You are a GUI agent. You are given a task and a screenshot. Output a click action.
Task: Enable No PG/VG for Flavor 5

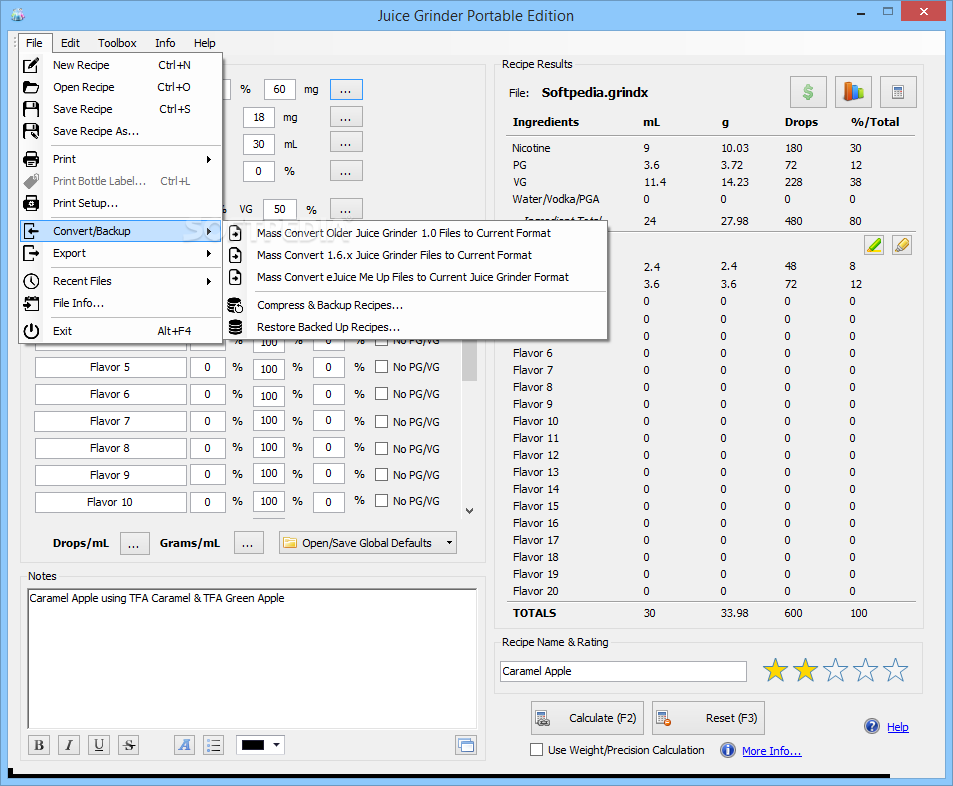pos(381,367)
